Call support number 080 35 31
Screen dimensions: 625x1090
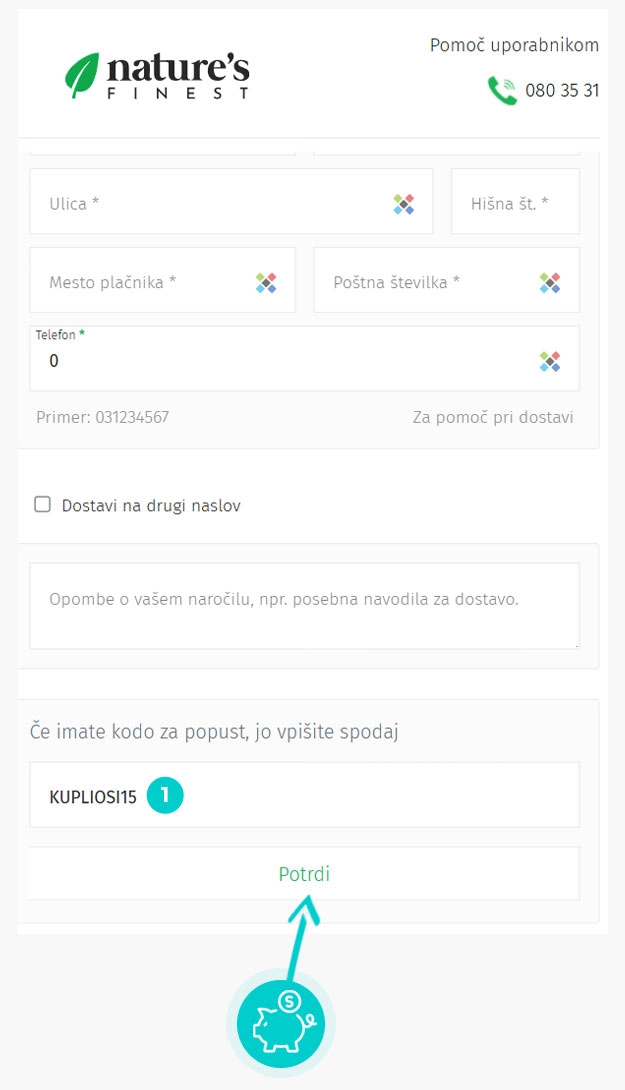point(562,90)
